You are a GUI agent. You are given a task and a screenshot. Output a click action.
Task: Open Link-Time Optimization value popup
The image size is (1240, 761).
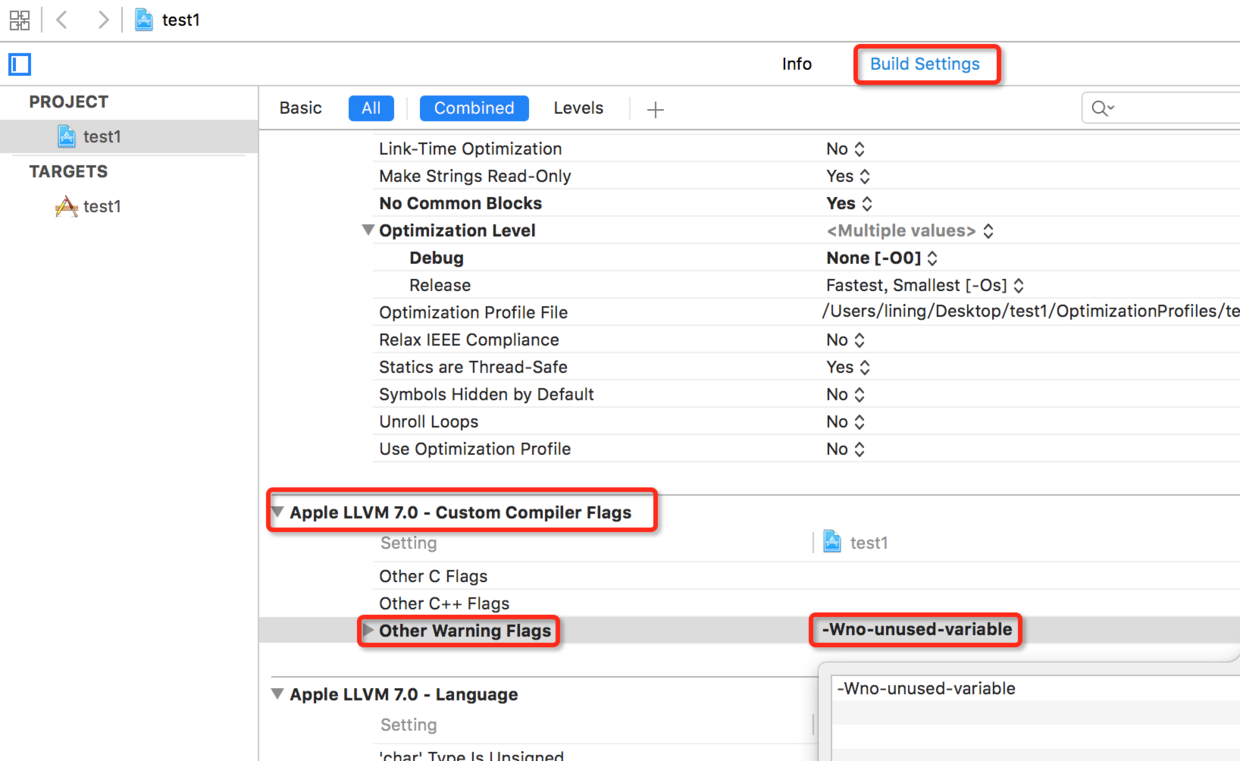(x=845, y=148)
